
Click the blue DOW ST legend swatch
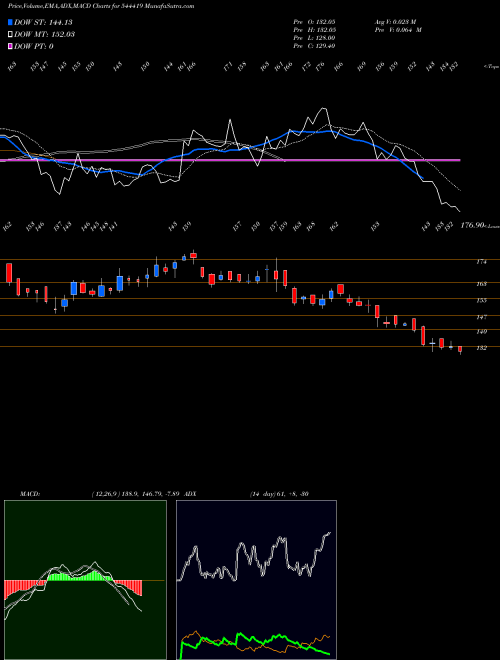[x=10, y=22]
